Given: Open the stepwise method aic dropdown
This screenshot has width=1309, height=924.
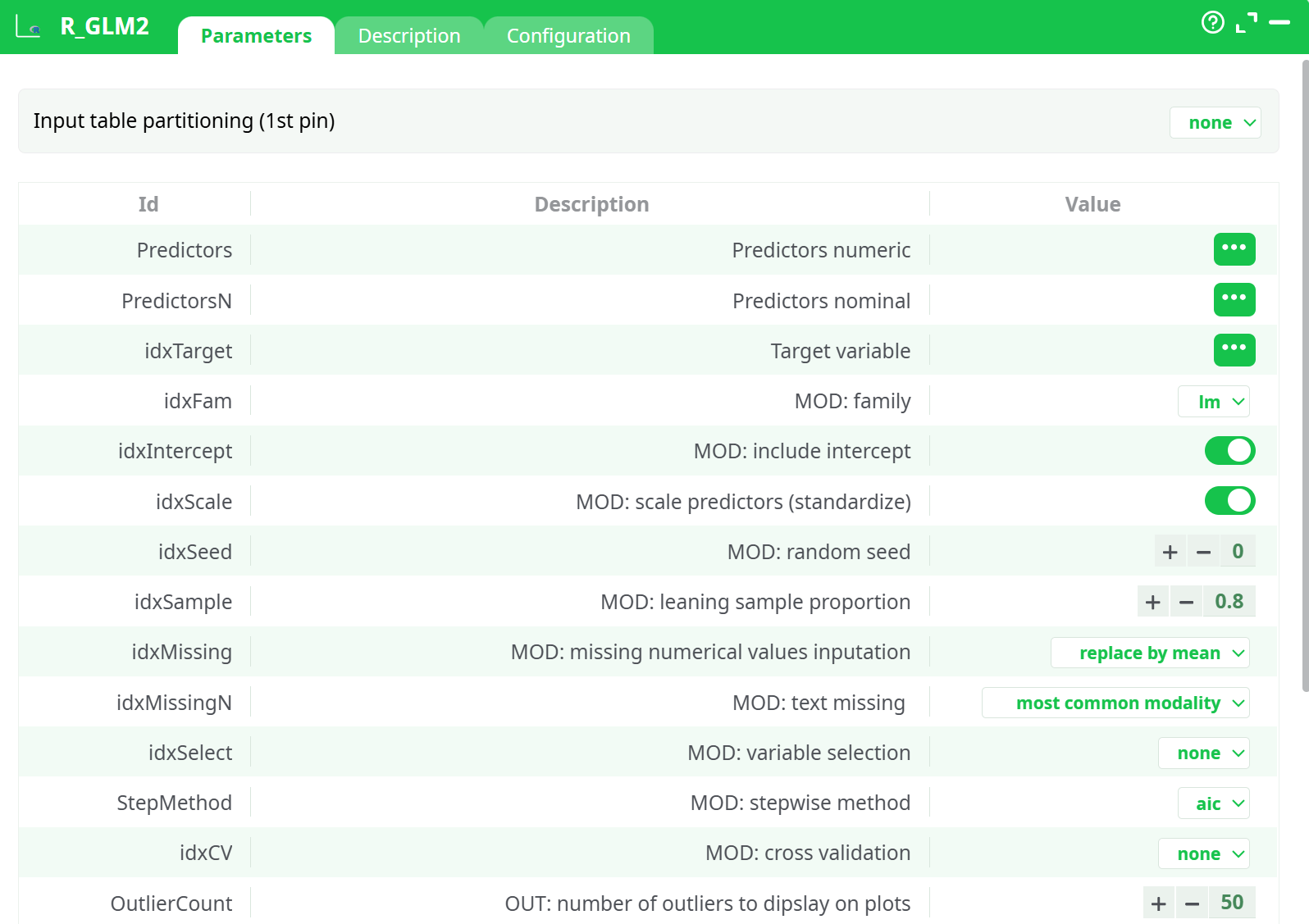Looking at the screenshot, I should point(1213,803).
